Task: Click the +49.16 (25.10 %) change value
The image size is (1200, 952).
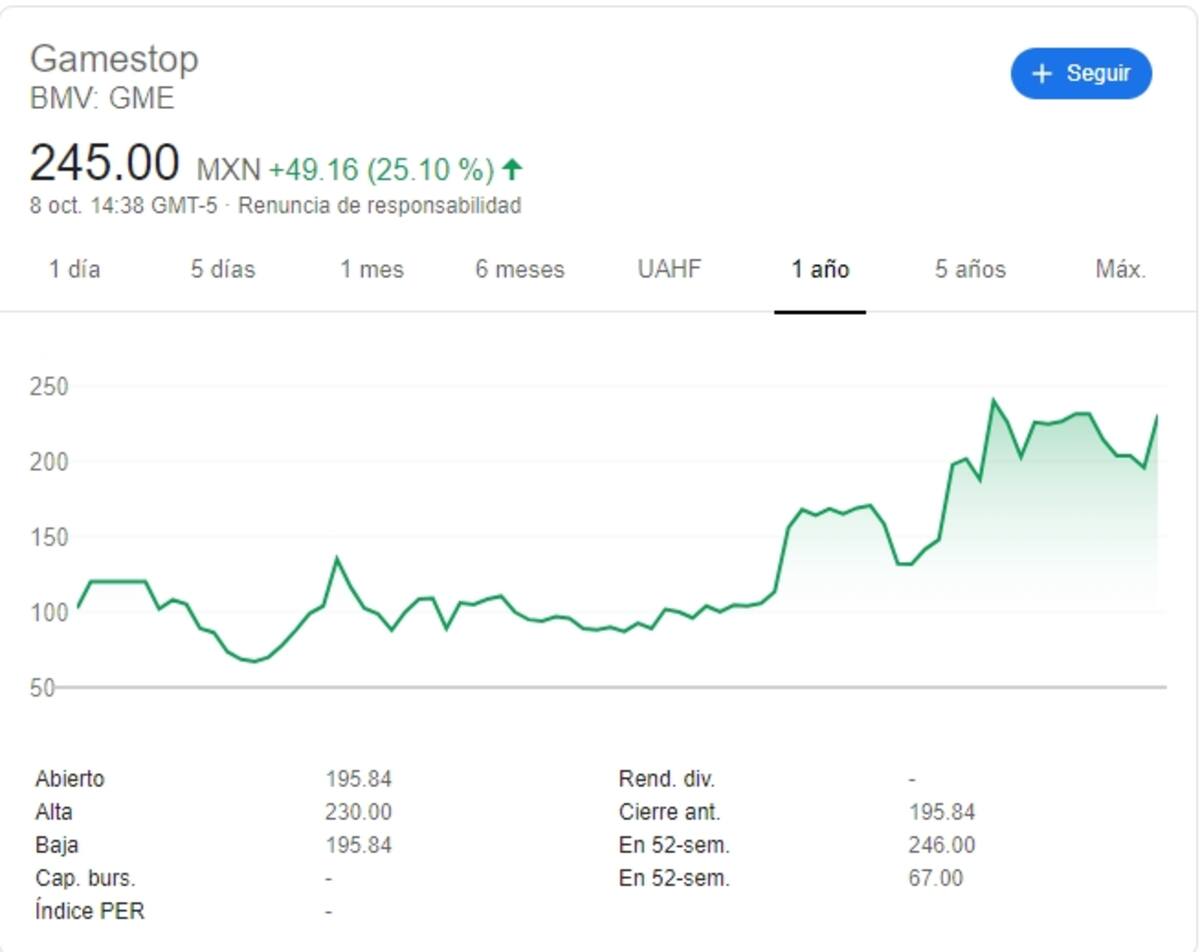Action: tap(381, 170)
